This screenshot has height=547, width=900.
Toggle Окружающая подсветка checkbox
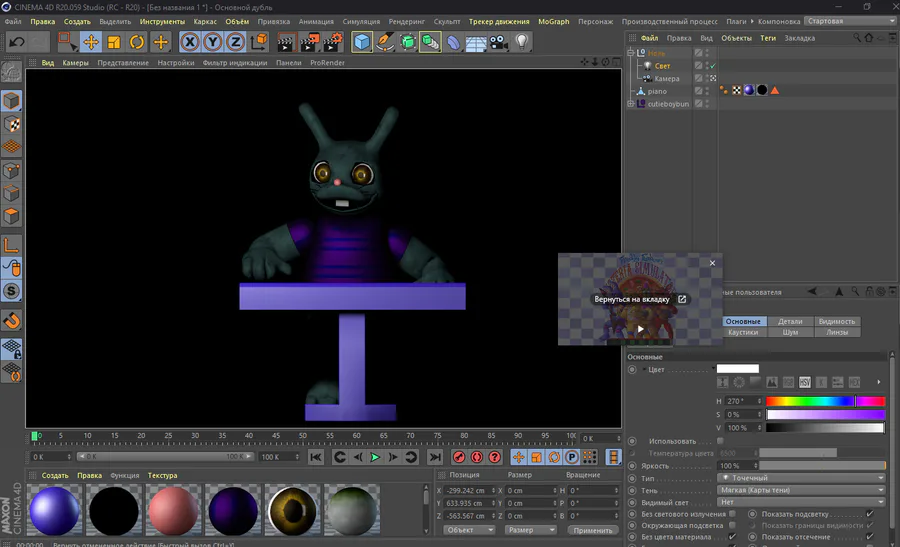pos(732,525)
